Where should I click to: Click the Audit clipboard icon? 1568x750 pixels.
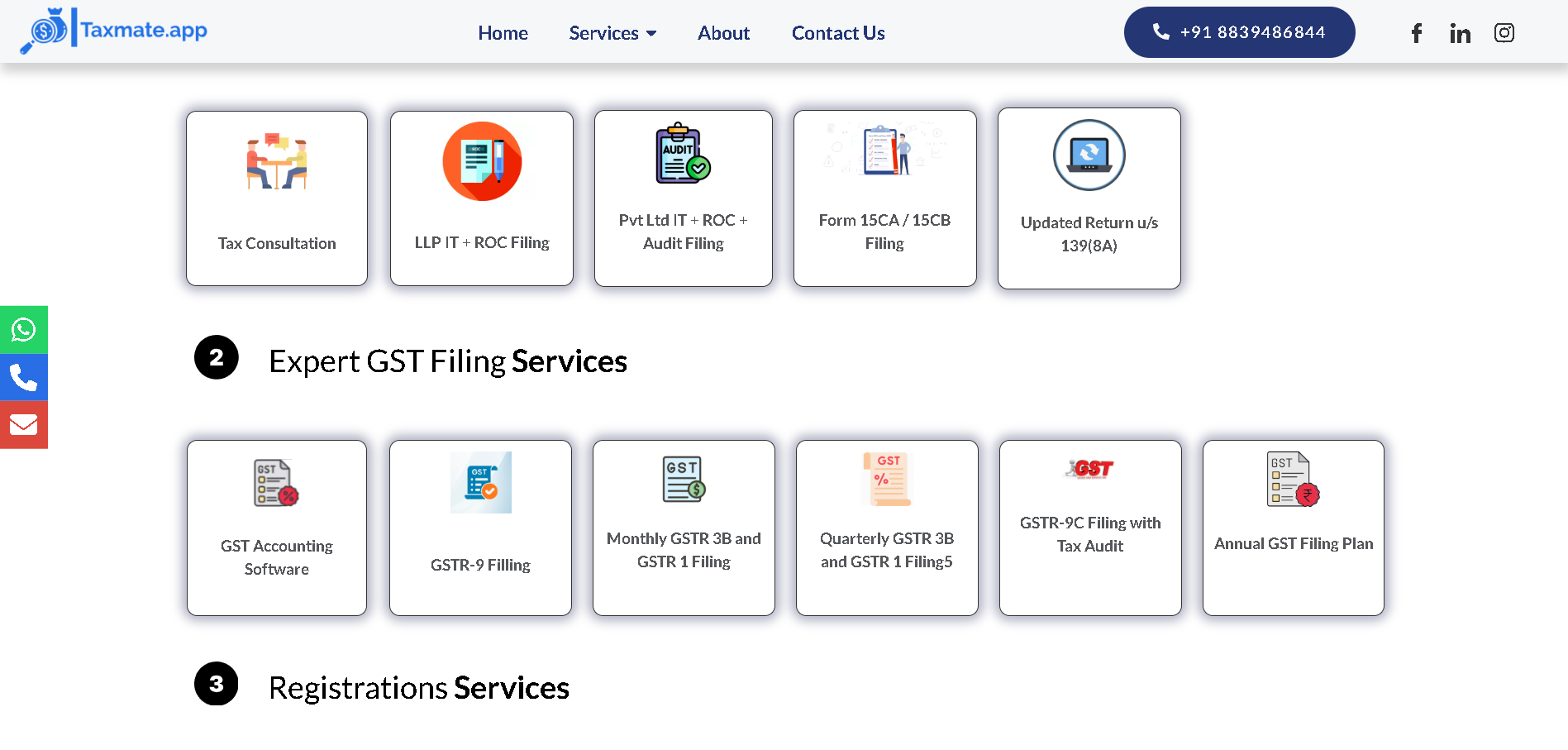(x=684, y=154)
